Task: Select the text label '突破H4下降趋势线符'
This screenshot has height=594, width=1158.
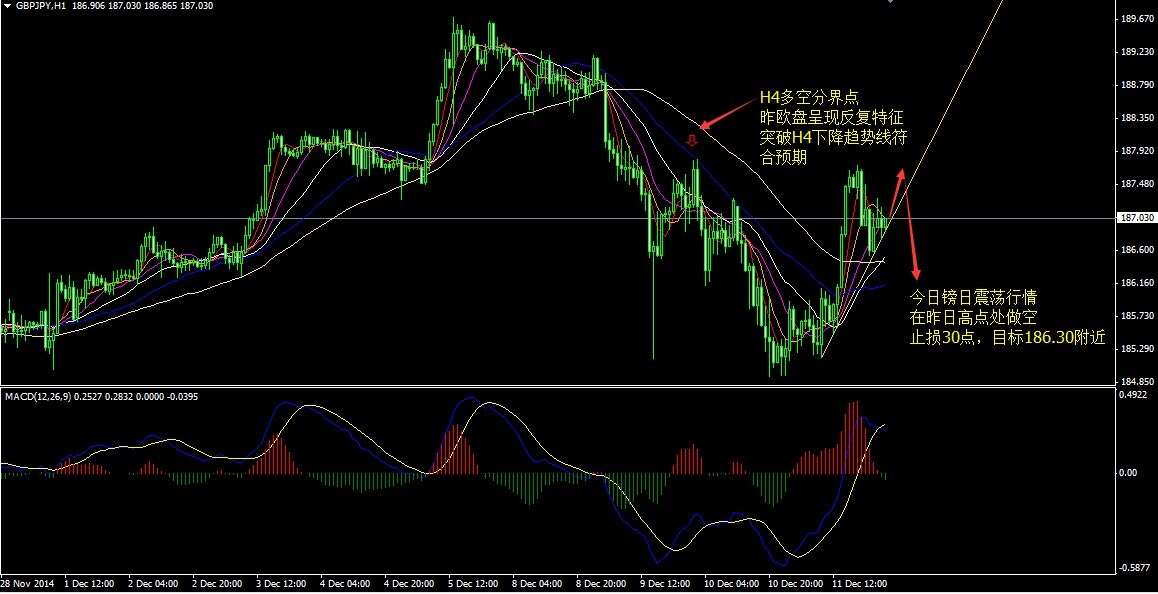Action: [x=834, y=137]
